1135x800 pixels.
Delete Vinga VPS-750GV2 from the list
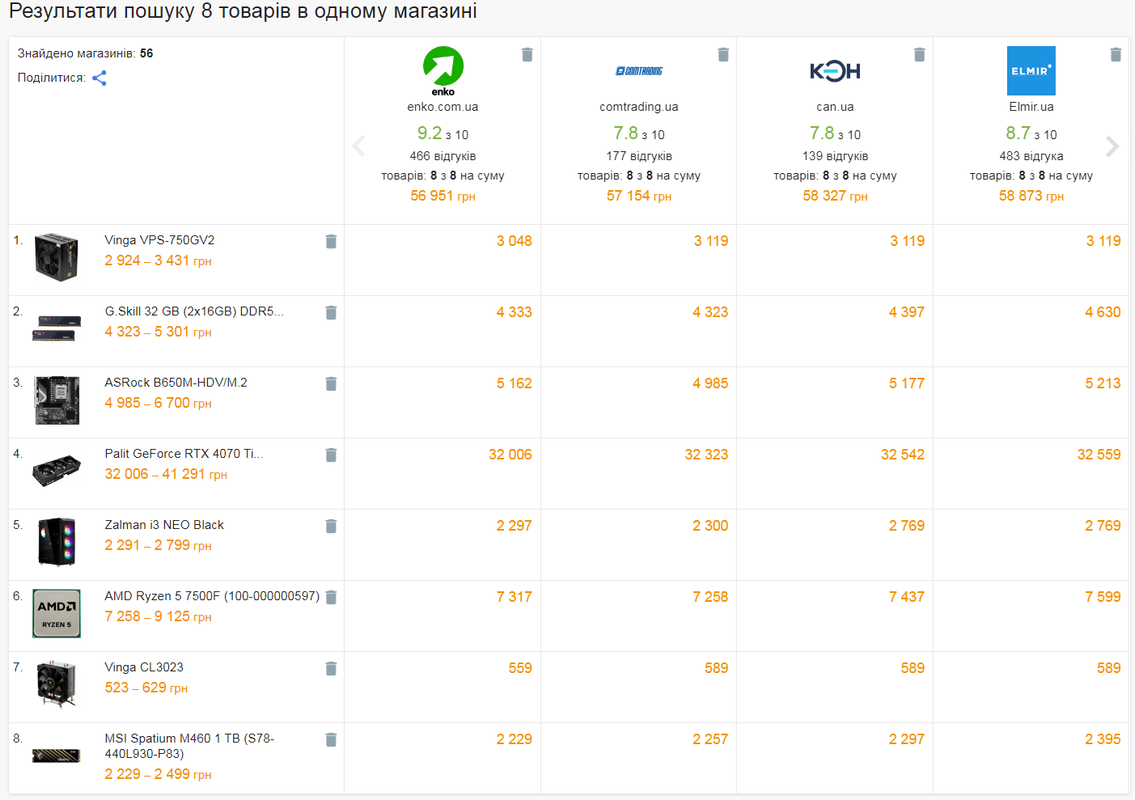point(331,241)
